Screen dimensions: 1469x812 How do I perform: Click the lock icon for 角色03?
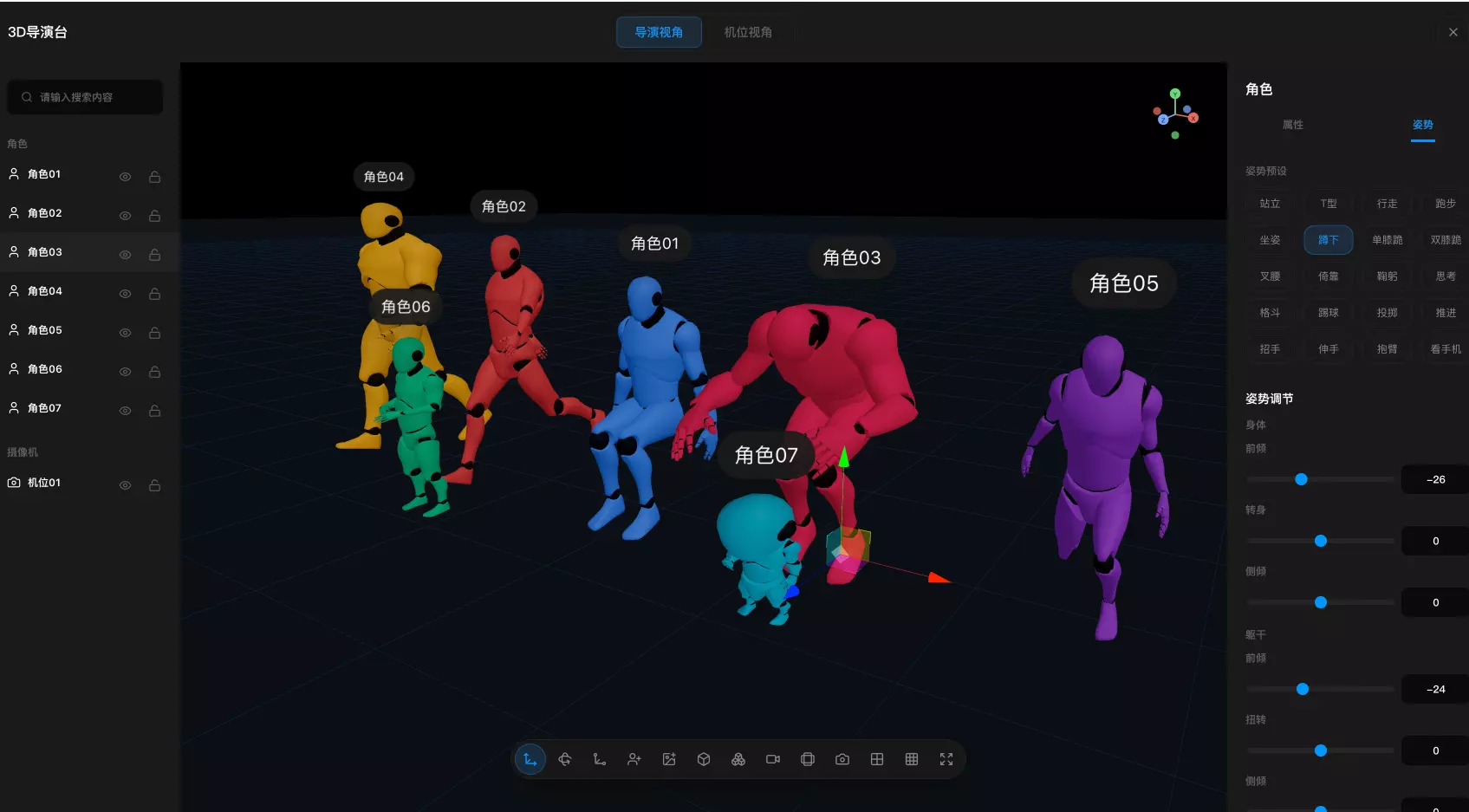click(x=154, y=255)
